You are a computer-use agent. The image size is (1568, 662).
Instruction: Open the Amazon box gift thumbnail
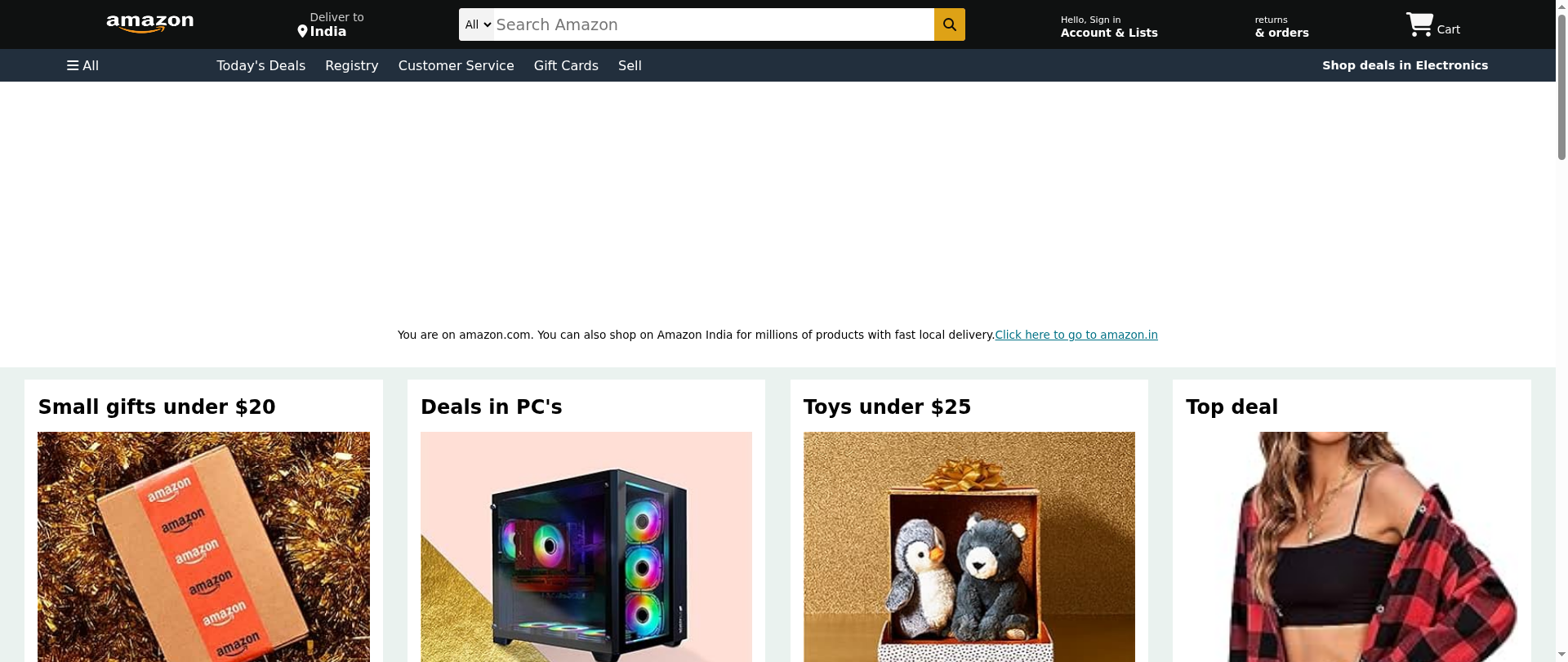(203, 547)
